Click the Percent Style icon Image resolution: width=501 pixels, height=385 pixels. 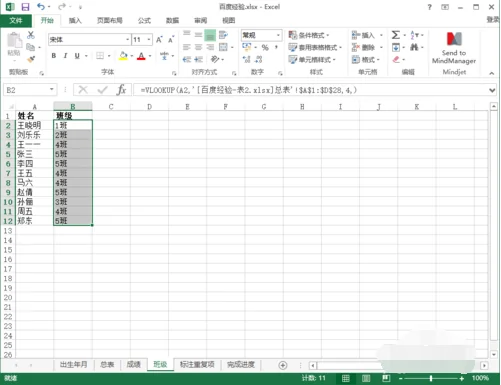265,47
